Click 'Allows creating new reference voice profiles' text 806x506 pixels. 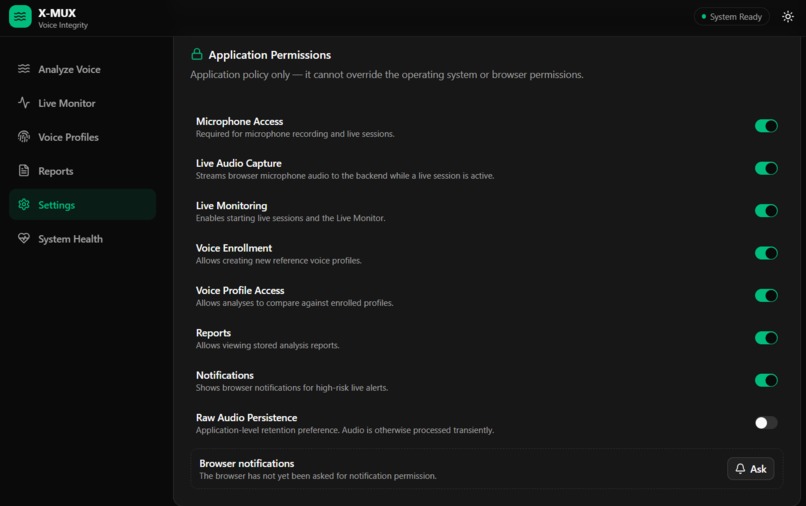point(279,261)
